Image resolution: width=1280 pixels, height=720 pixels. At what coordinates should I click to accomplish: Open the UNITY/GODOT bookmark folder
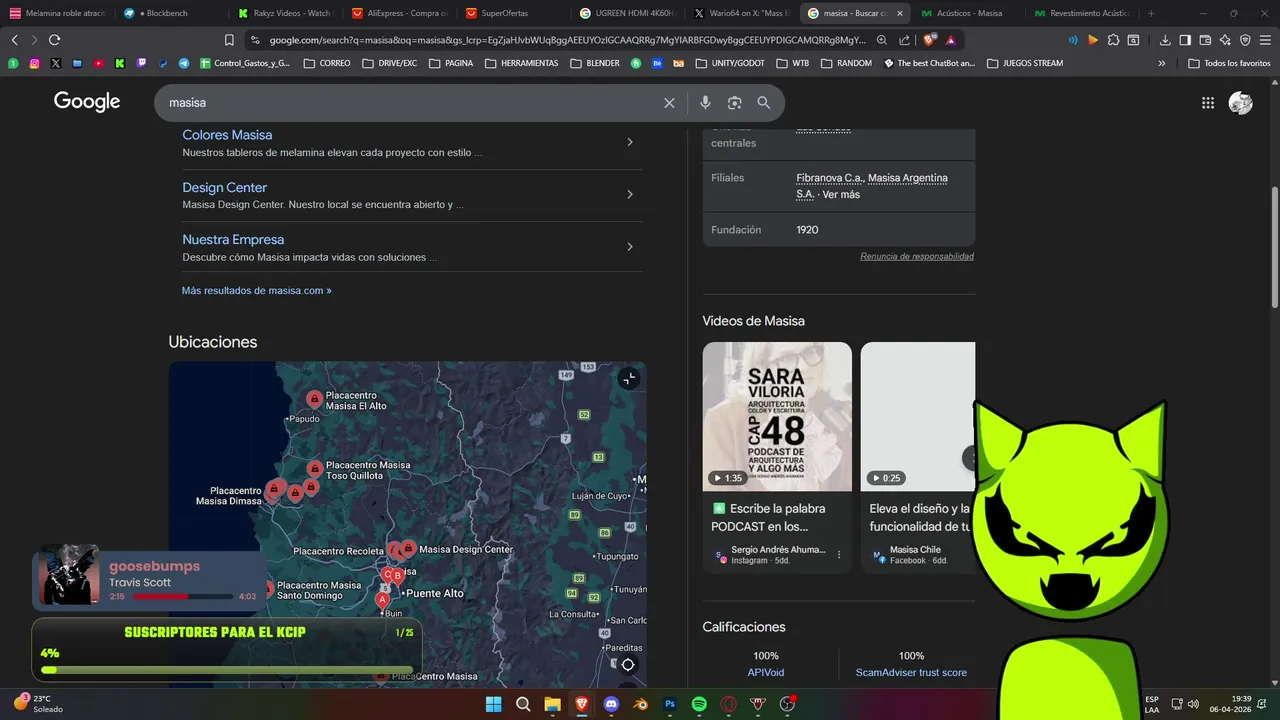click(x=731, y=63)
